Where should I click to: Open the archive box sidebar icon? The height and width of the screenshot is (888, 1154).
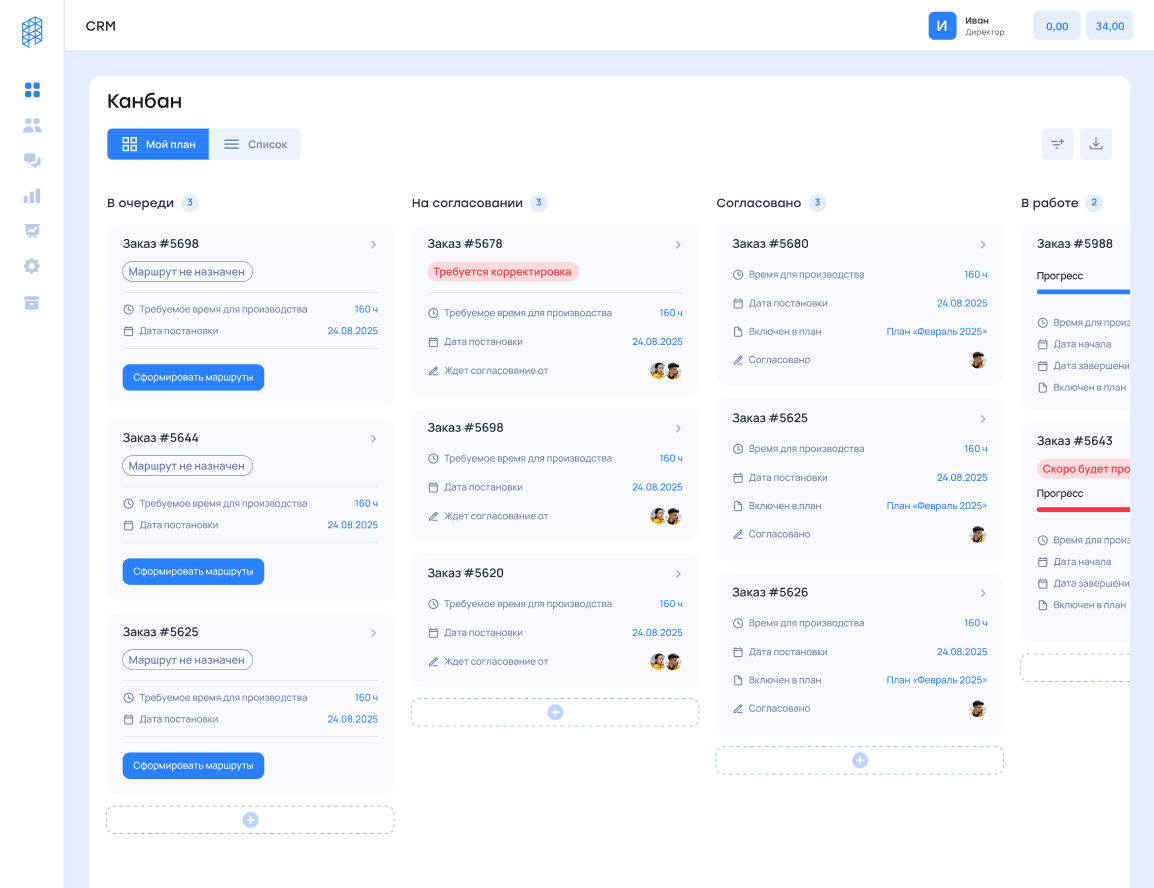click(x=32, y=302)
